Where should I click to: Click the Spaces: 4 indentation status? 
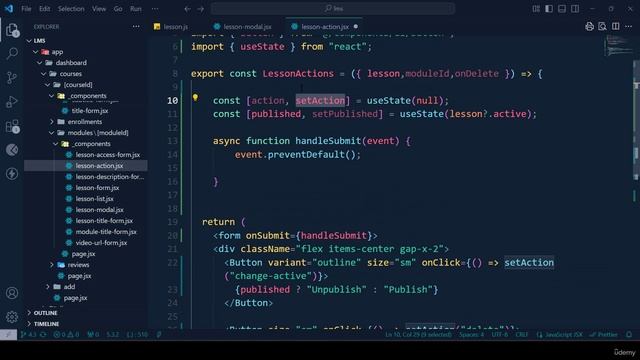click(471, 335)
